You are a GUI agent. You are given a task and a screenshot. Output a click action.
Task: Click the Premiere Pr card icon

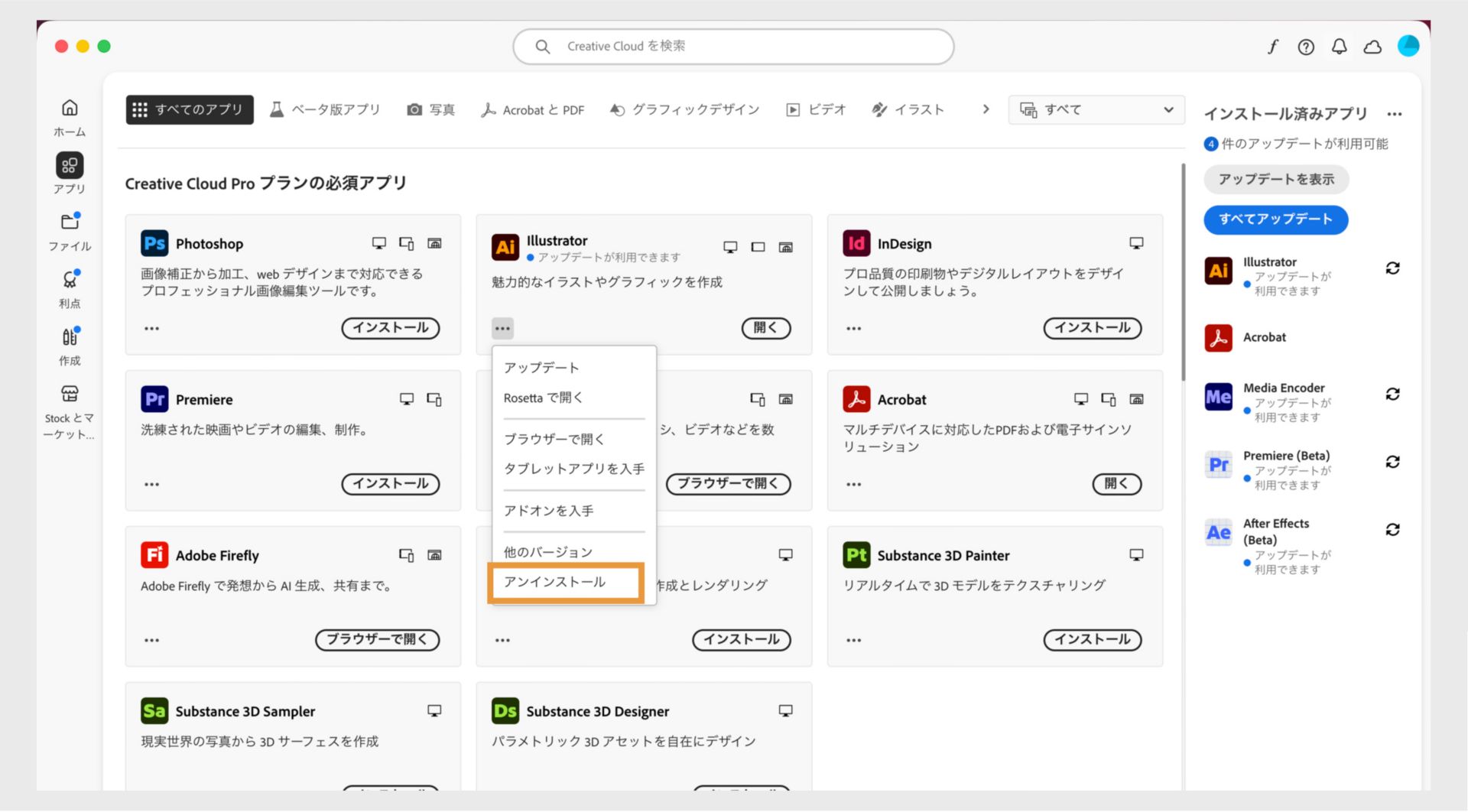coord(154,399)
